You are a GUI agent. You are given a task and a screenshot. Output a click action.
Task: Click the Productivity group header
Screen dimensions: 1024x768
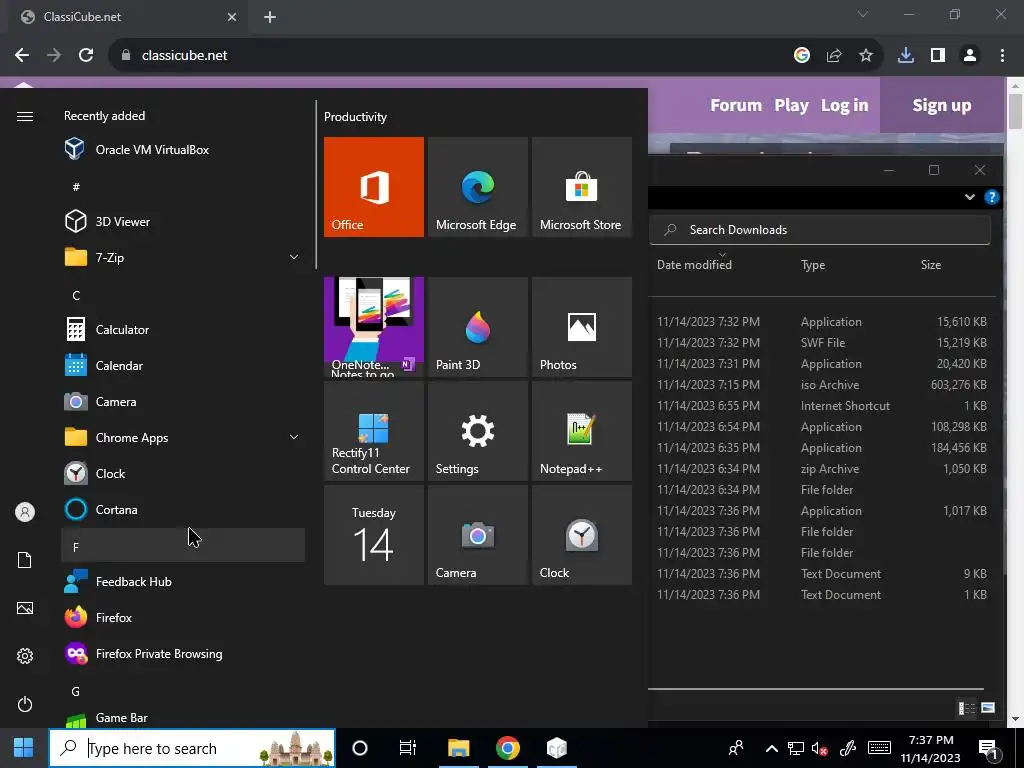[x=355, y=117]
